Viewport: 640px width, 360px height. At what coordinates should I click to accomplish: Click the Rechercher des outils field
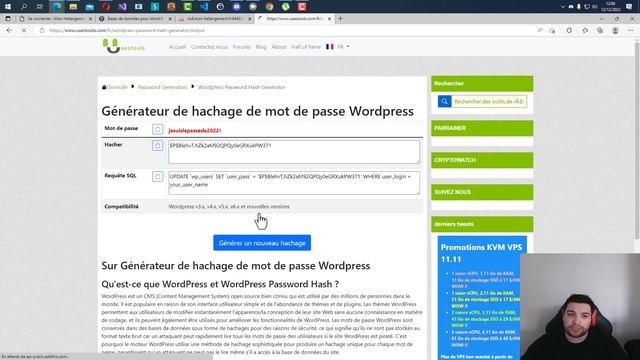coord(489,101)
